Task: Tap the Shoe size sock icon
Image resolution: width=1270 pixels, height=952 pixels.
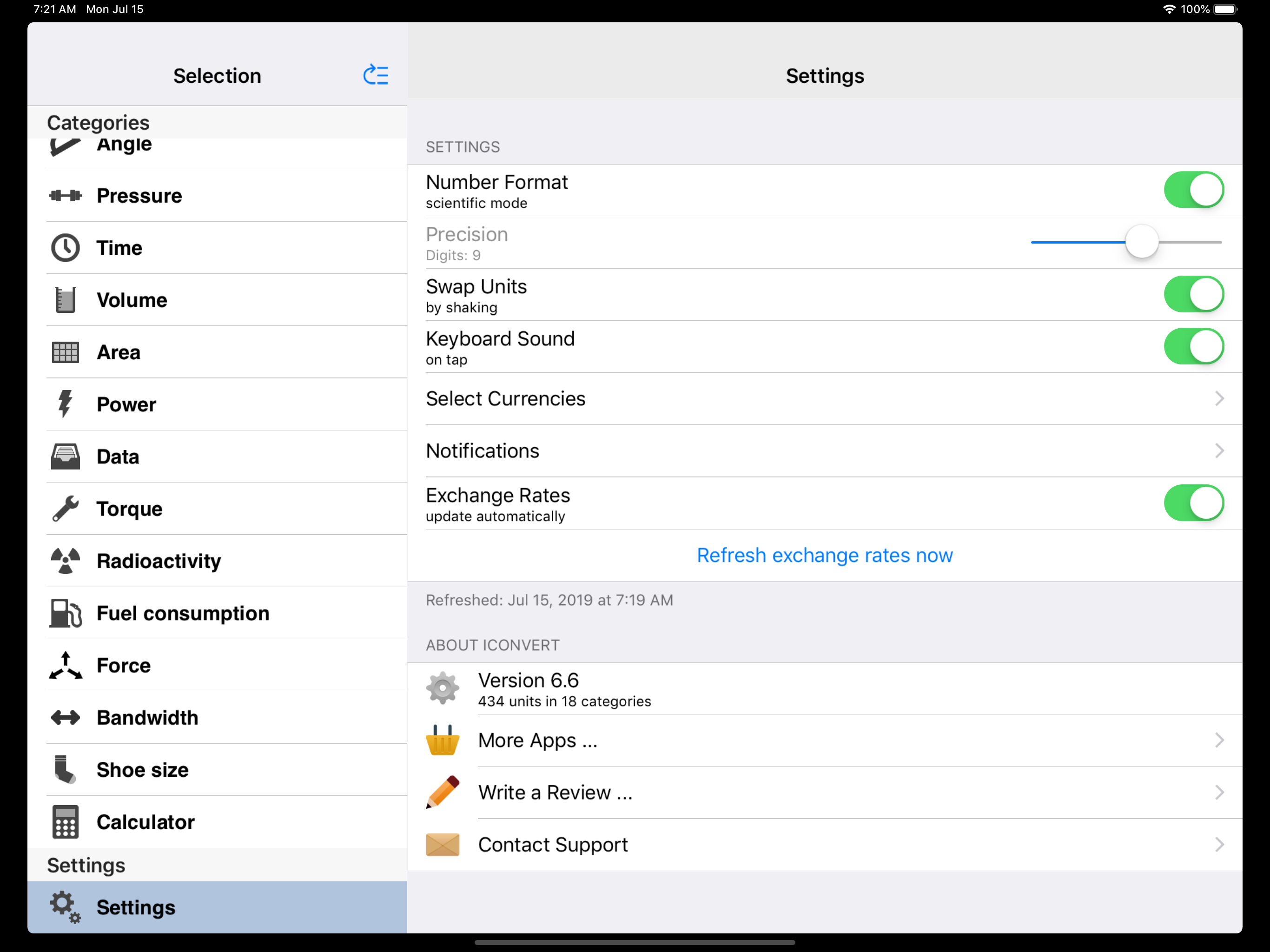Action: click(x=66, y=769)
